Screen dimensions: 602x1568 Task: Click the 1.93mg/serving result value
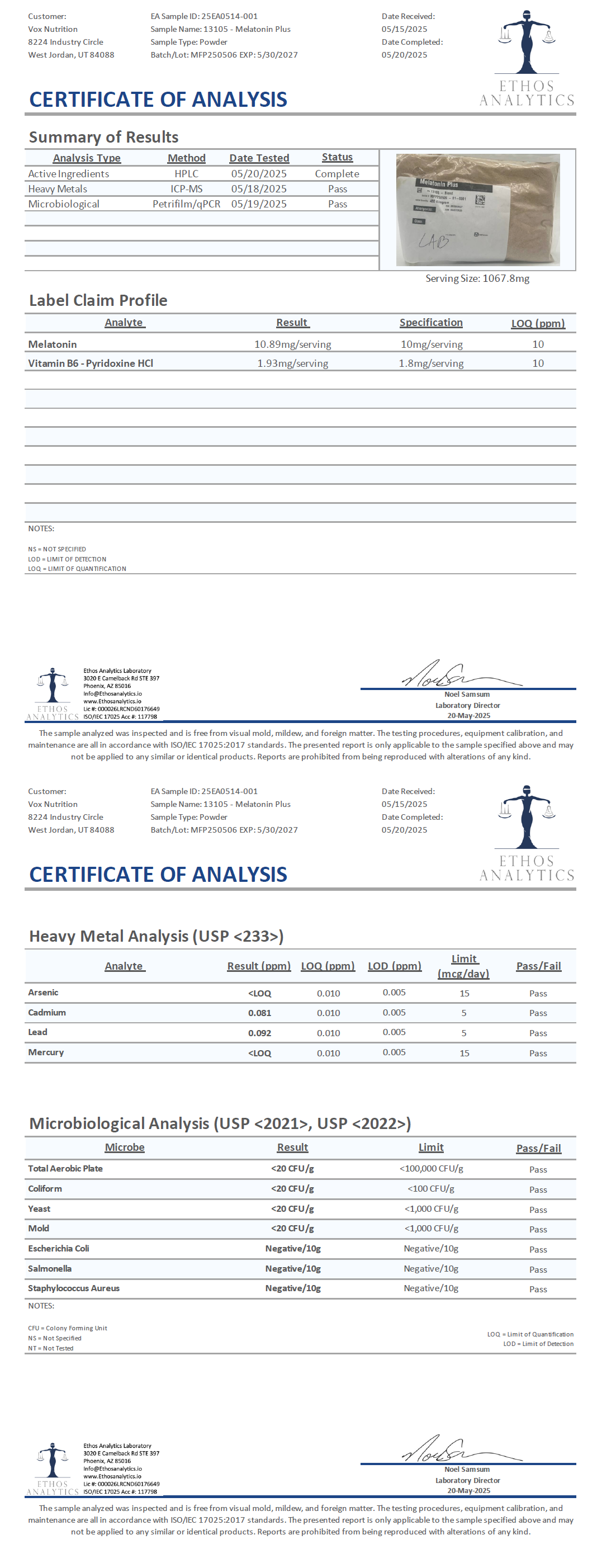tap(293, 363)
